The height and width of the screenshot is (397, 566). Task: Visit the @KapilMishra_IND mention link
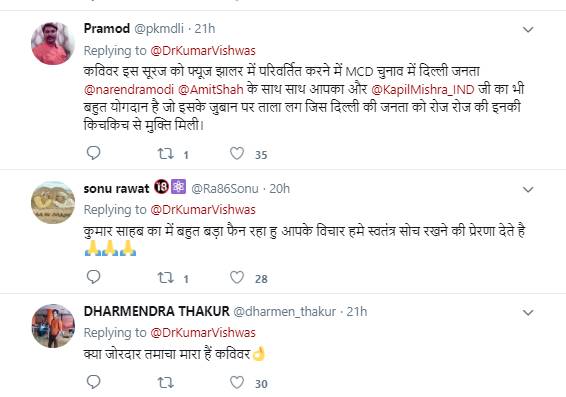422,90
